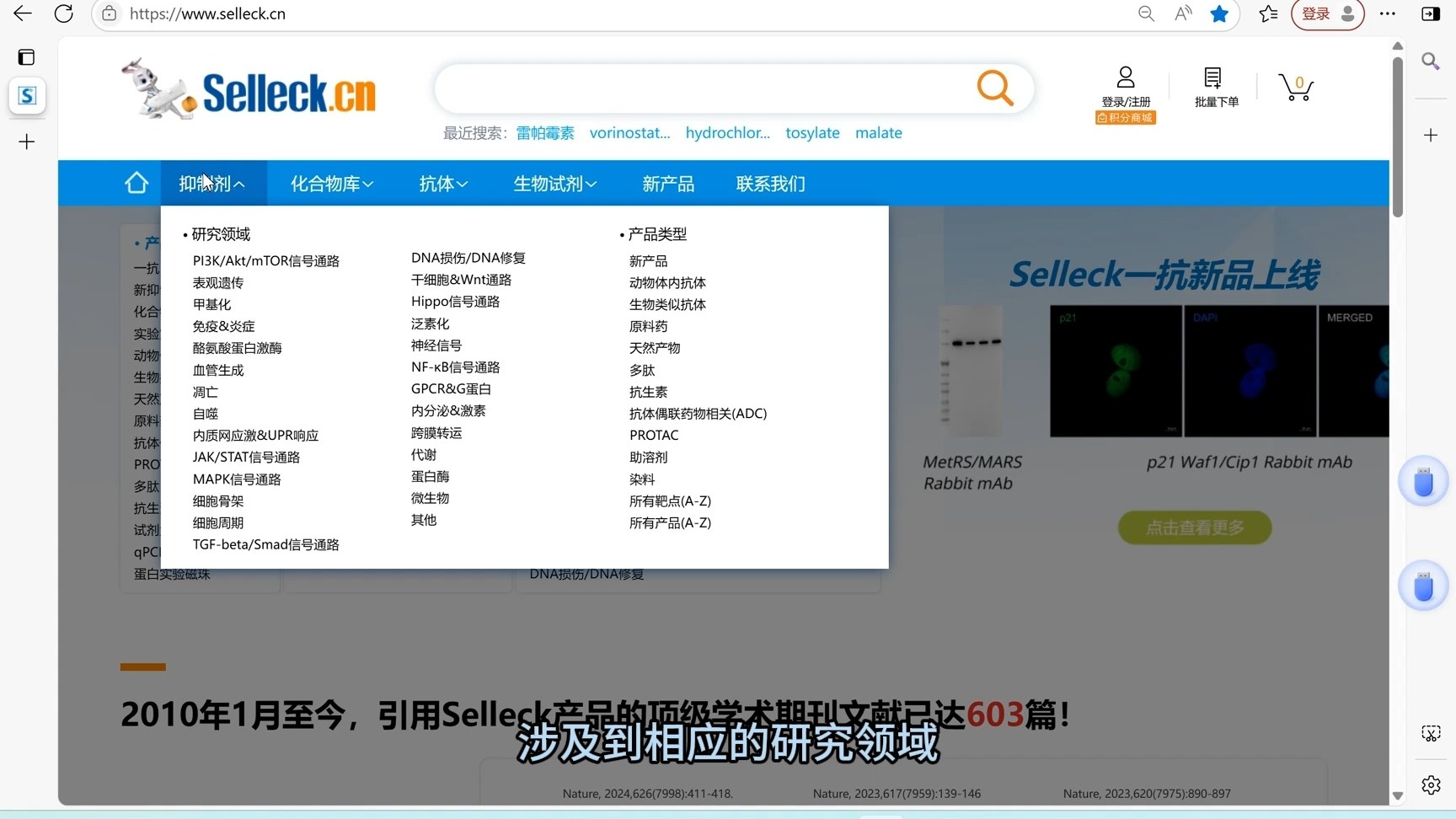Click the home icon in navigation bar
Image resolution: width=1456 pixels, height=819 pixels.
(x=136, y=183)
